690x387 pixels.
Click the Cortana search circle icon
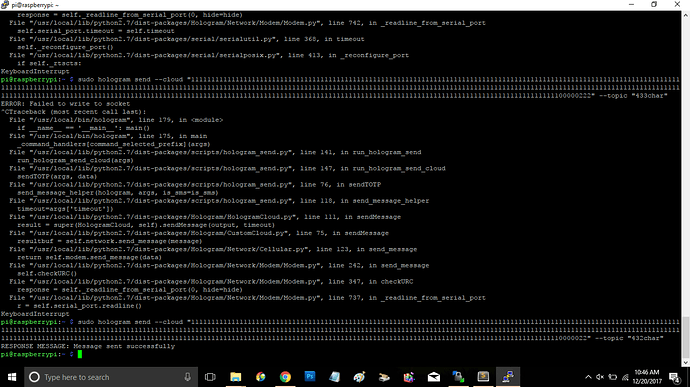(34, 377)
